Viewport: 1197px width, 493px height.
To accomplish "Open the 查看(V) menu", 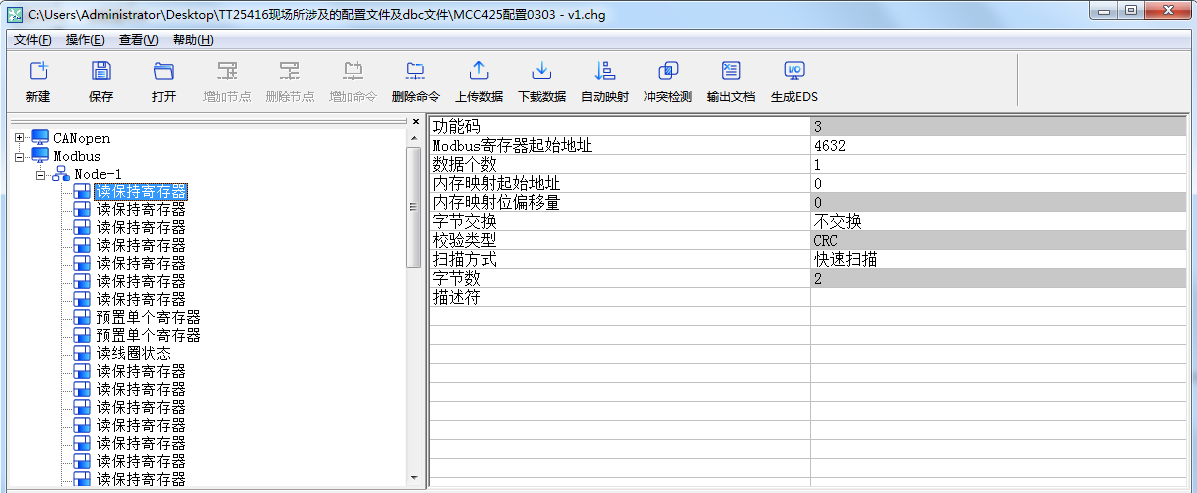I will point(138,40).
